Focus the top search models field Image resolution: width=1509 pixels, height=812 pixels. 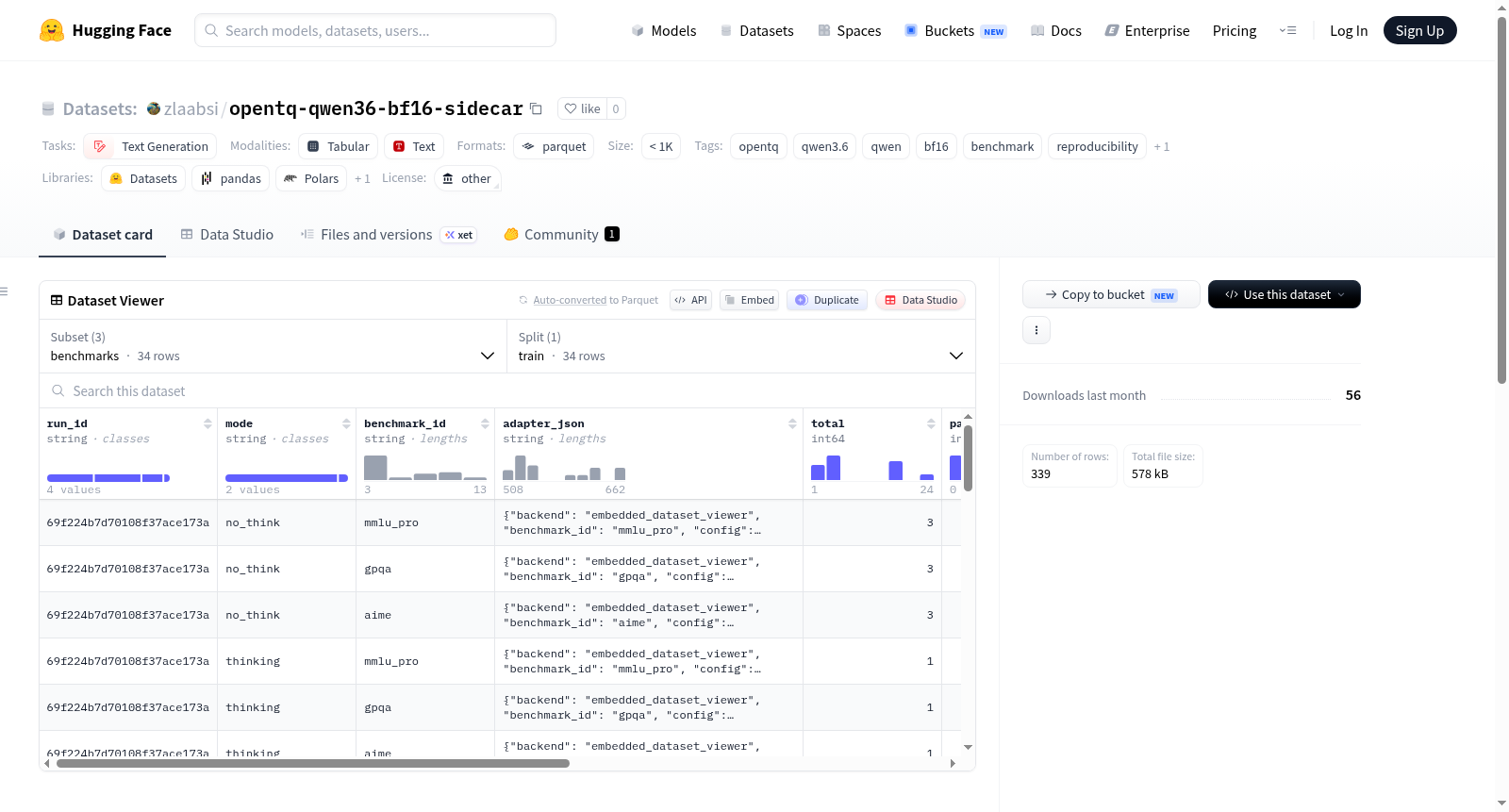click(x=375, y=30)
